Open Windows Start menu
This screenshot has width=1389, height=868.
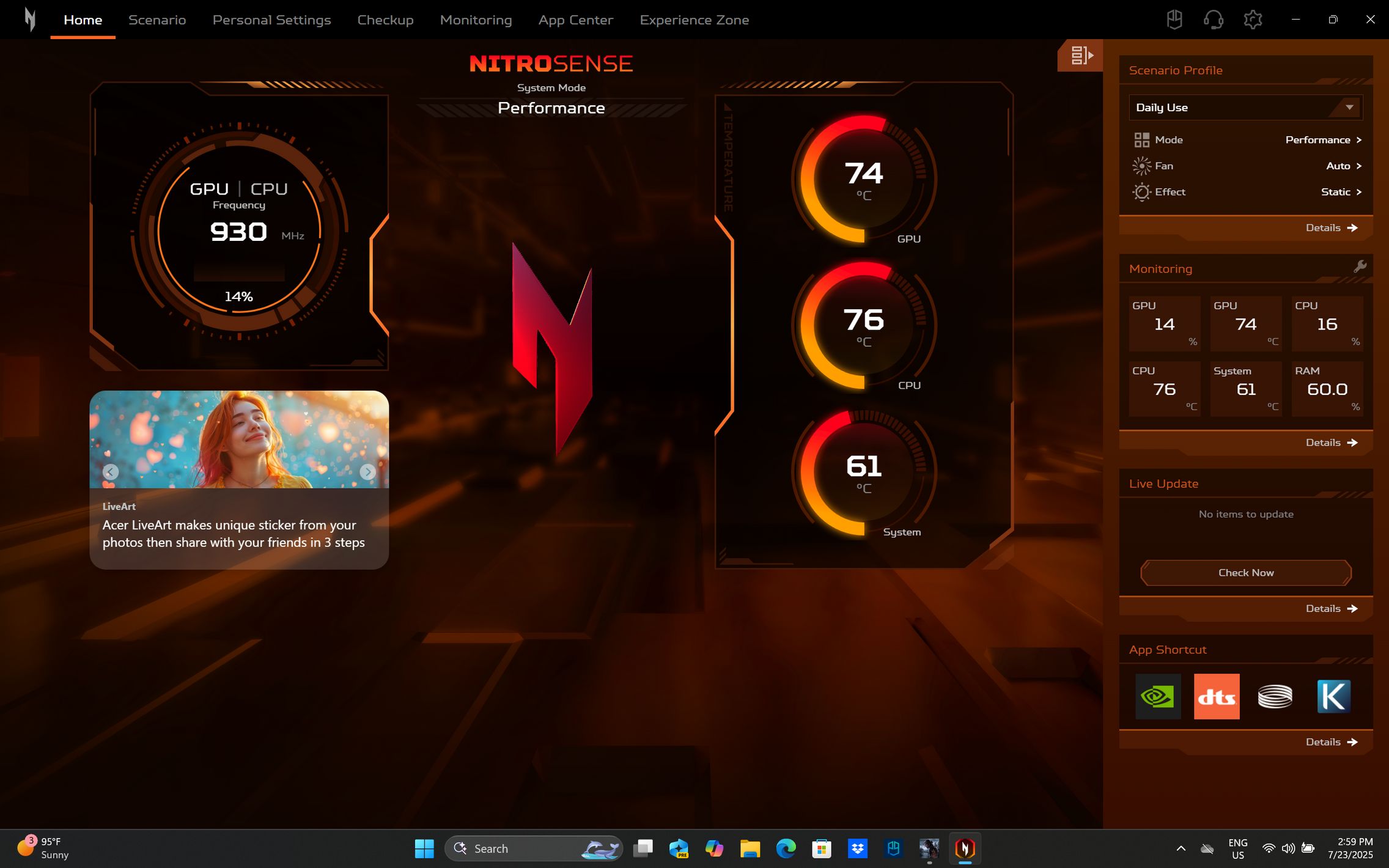tap(424, 848)
